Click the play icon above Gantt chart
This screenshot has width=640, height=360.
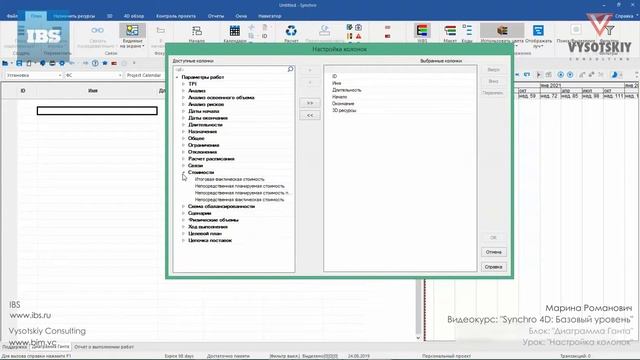pyautogui.click(x=539, y=75)
